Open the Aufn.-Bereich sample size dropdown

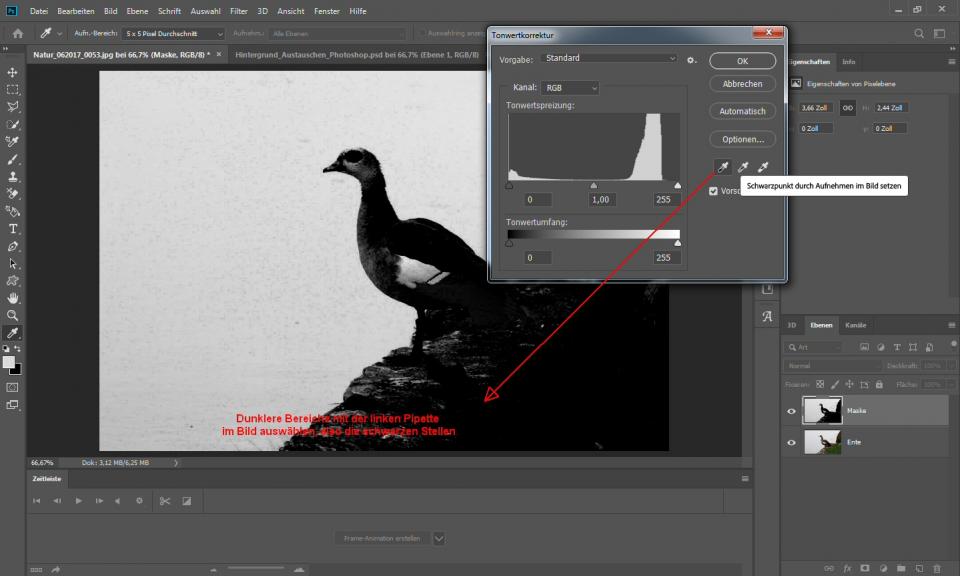(x=174, y=33)
